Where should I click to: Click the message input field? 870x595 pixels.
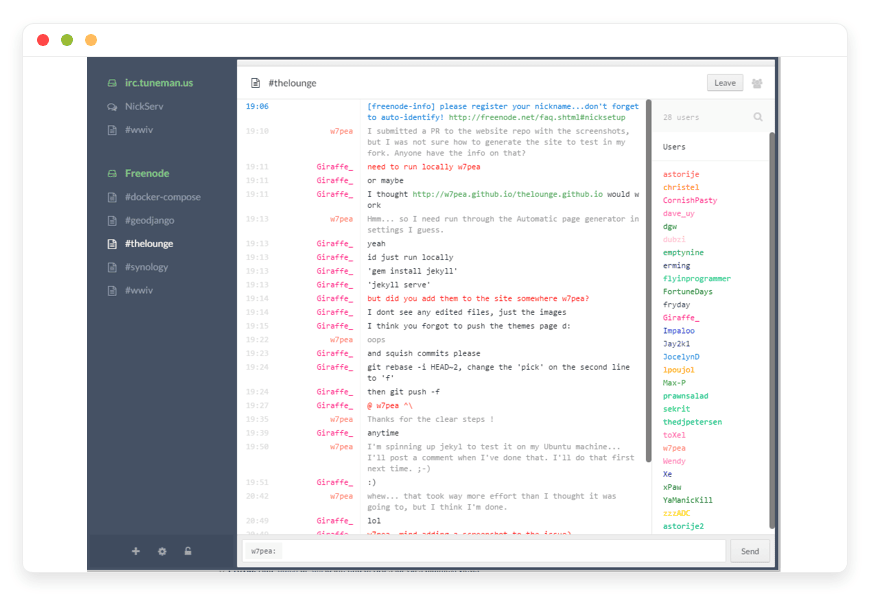click(x=502, y=551)
